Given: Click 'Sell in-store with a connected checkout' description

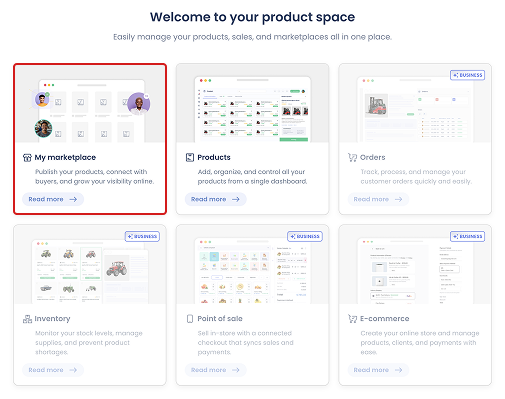Looking at the screenshot, I should (246, 343).
